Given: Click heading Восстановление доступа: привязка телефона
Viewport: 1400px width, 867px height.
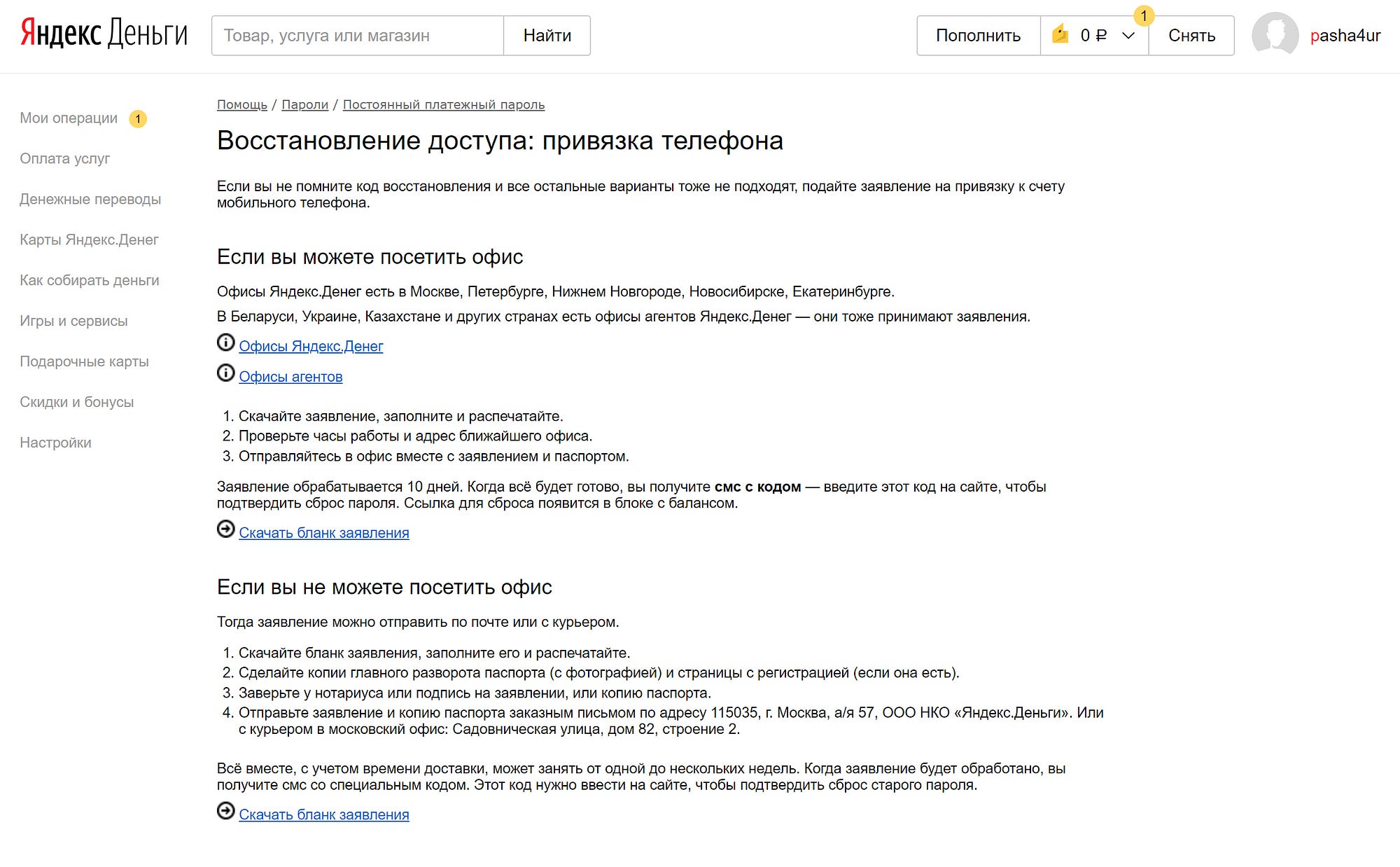Looking at the screenshot, I should click(x=500, y=141).
